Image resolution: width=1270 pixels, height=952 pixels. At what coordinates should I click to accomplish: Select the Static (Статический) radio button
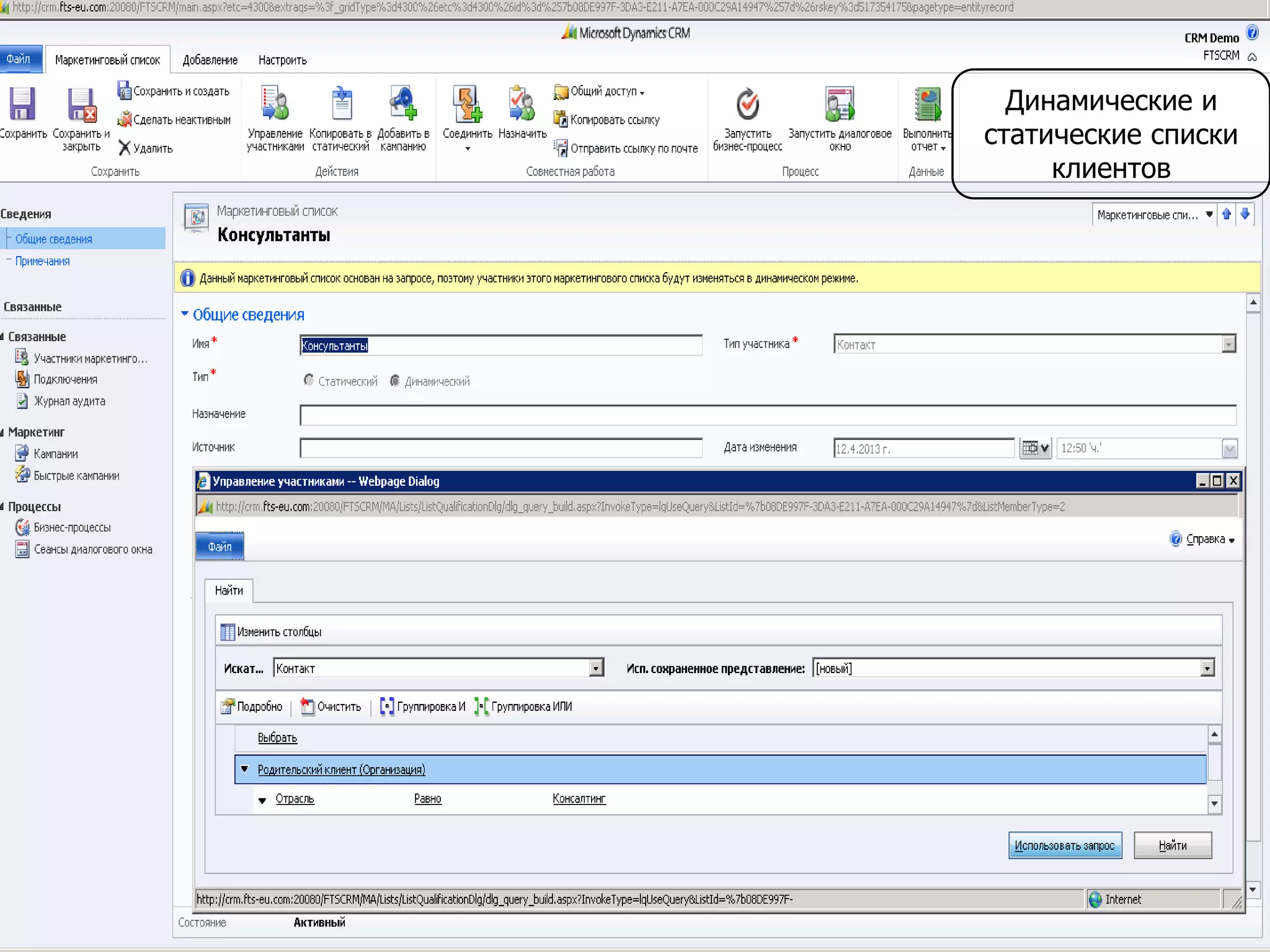click(308, 380)
